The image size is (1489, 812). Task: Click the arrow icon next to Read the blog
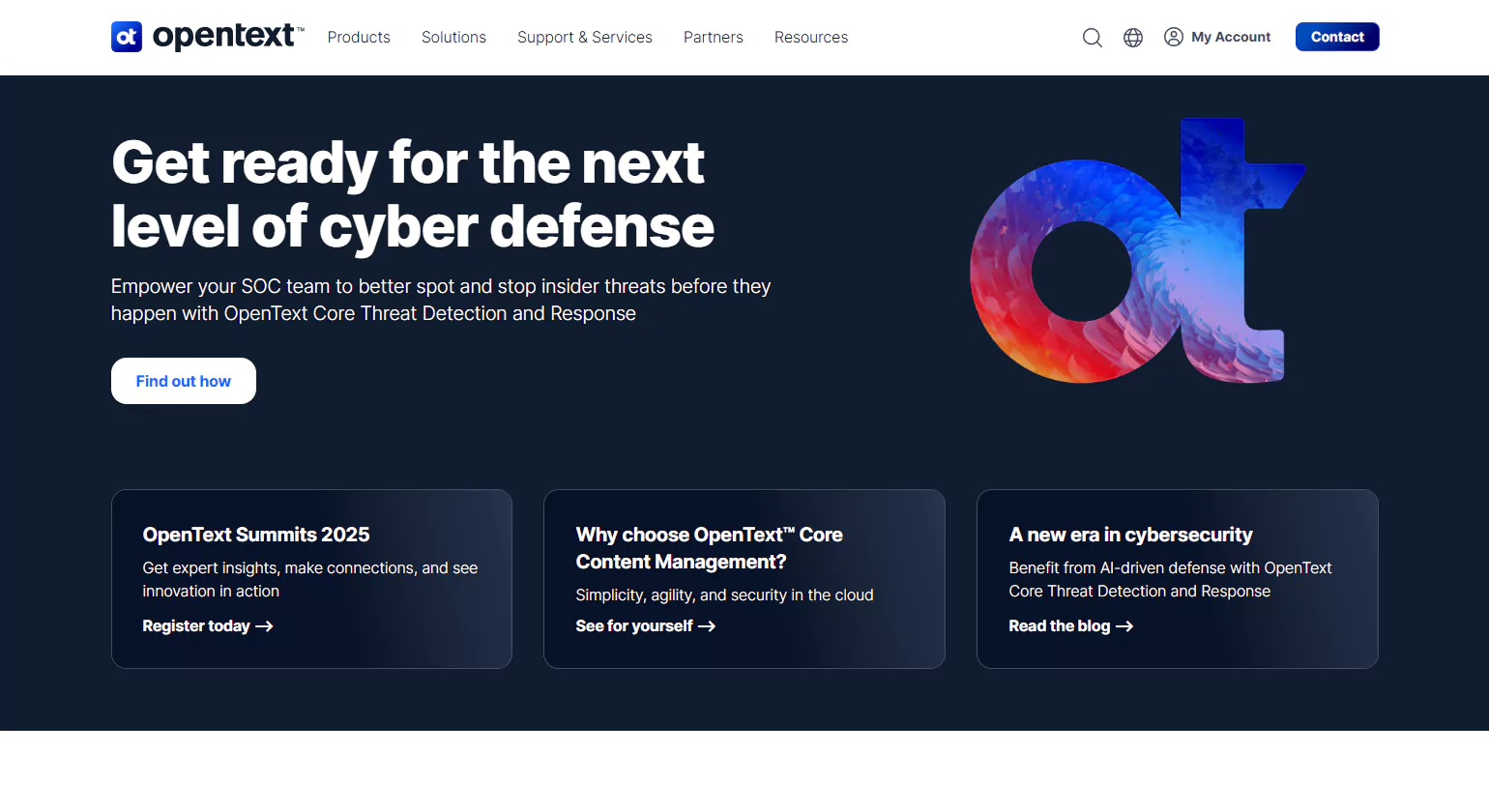[1124, 625]
